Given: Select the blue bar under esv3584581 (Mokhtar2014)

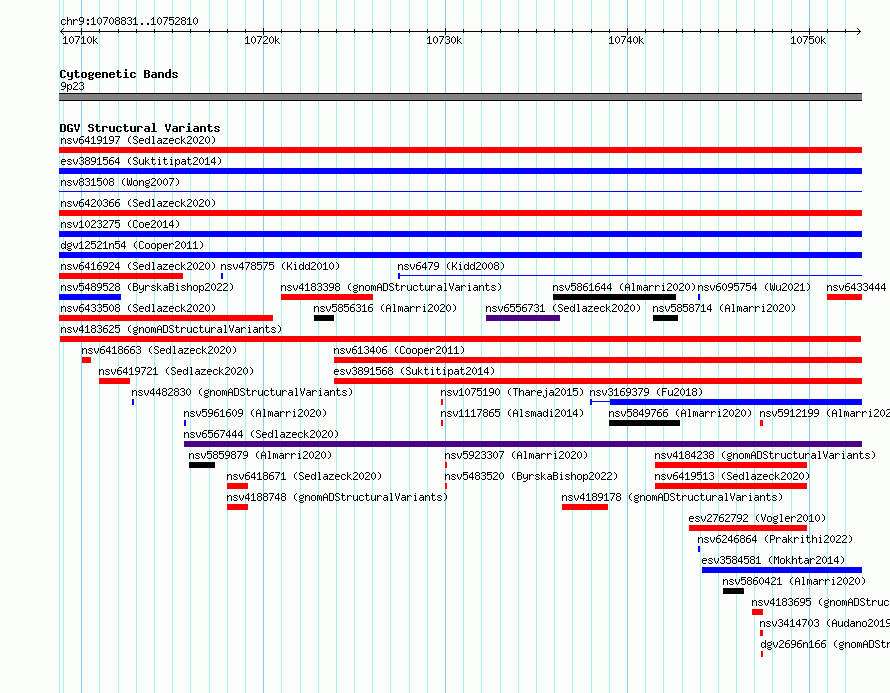Looking at the screenshot, I should point(782,570).
